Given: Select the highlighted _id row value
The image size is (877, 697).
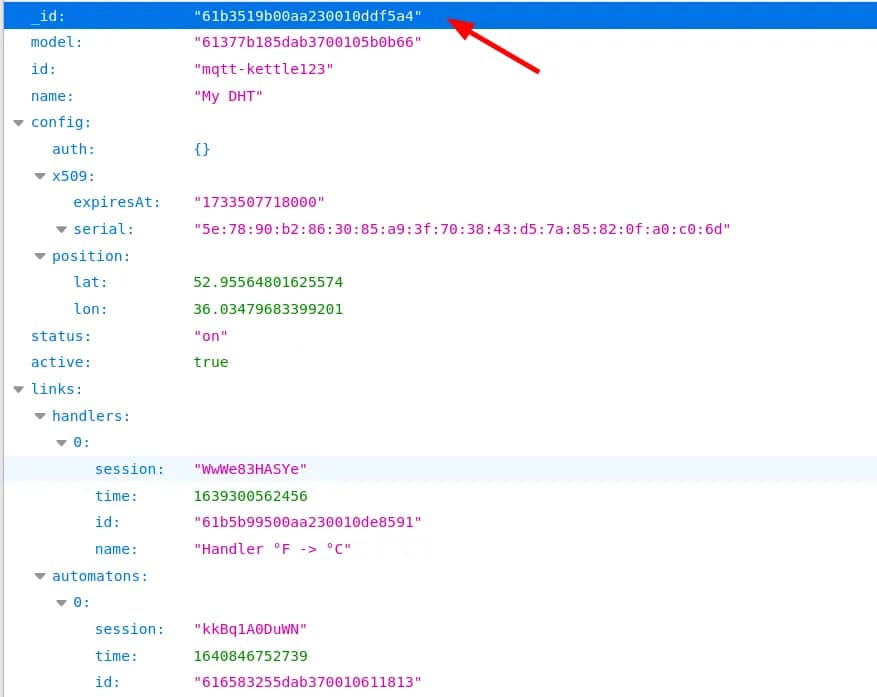Looking at the screenshot, I should 308,16.
